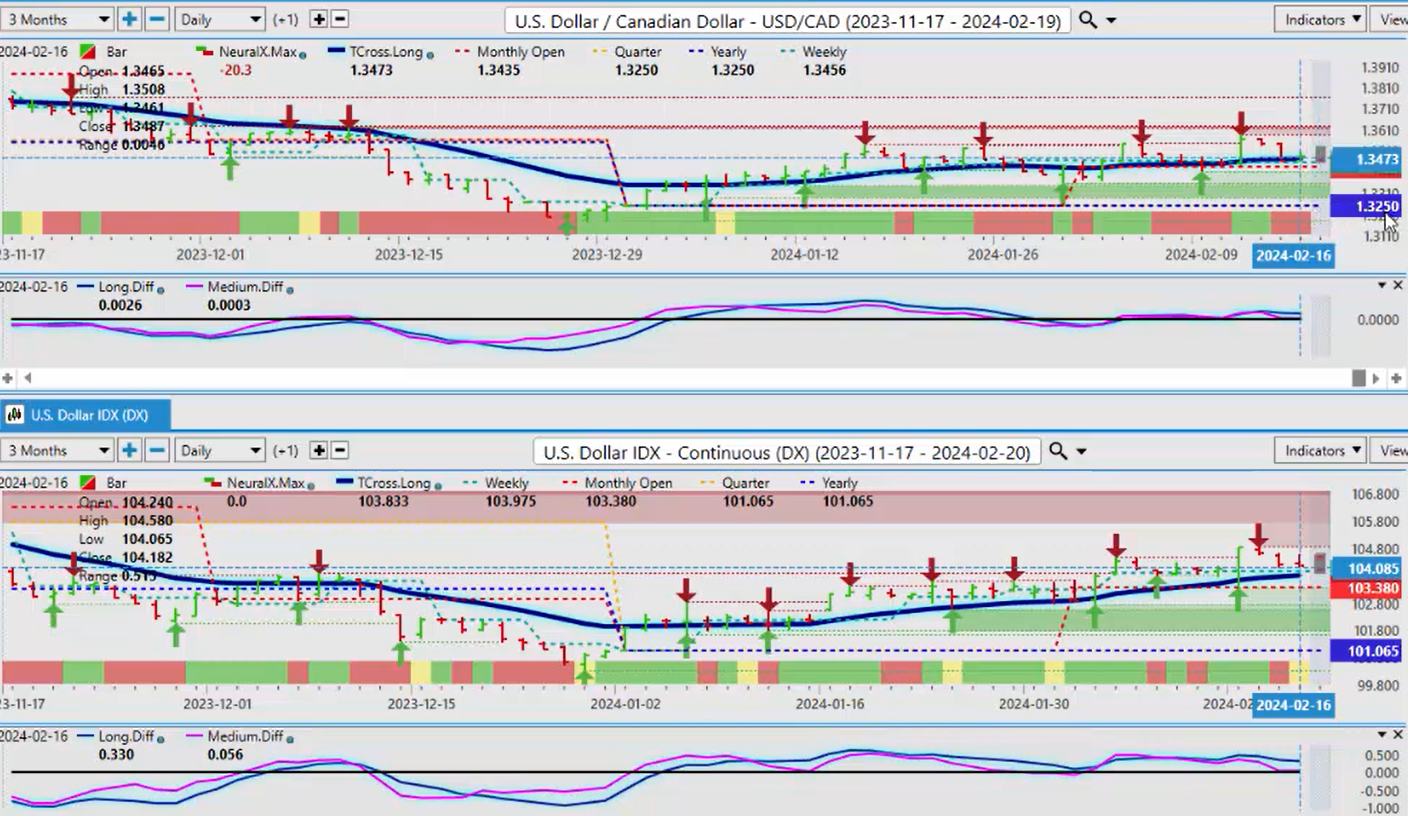This screenshot has width=1408, height=816.
Task: Click right scroll arrow of USD/CAD scrollbar
Action: 1377,378
